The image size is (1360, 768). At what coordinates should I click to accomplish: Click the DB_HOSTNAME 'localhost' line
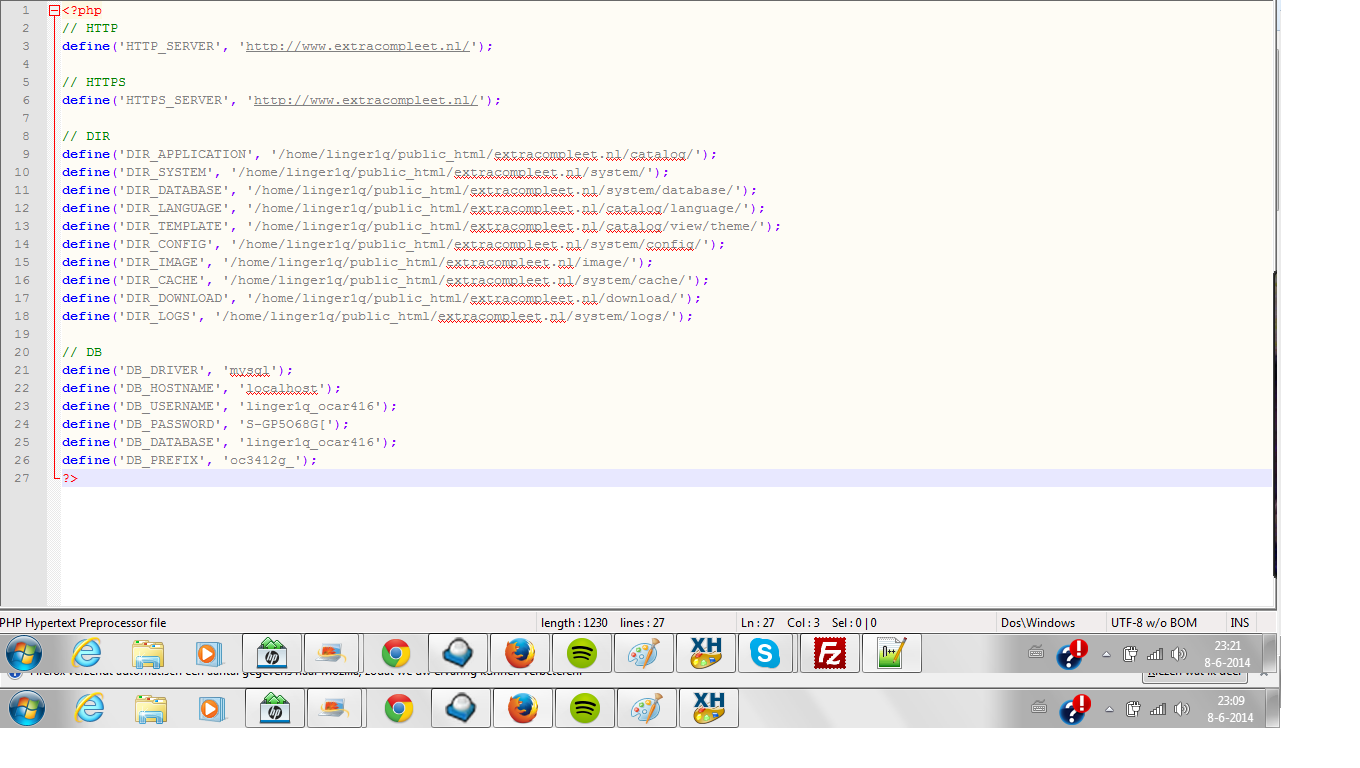[202, 388]
